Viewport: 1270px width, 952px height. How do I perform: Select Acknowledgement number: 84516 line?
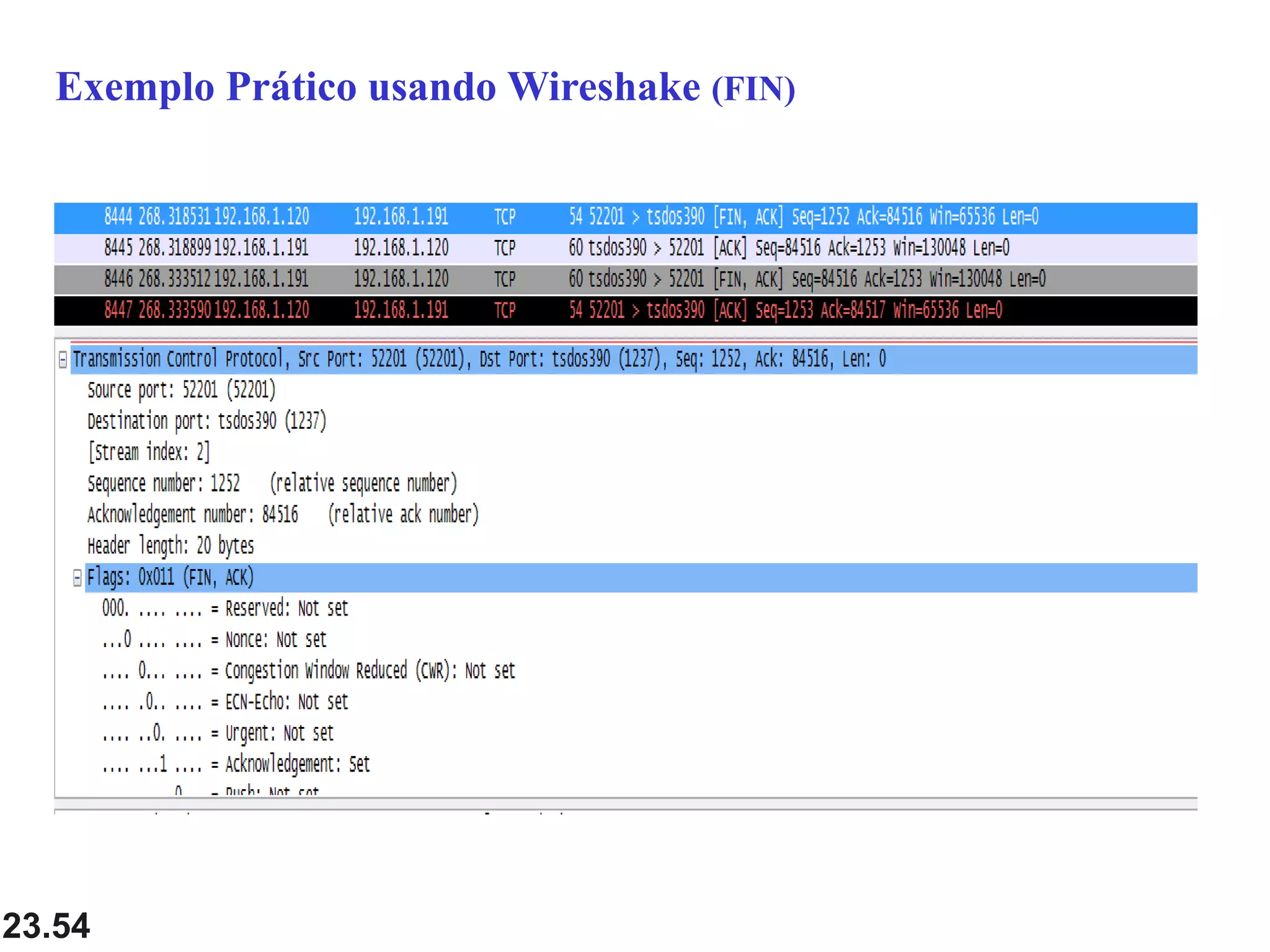click(x=283, y=514)
